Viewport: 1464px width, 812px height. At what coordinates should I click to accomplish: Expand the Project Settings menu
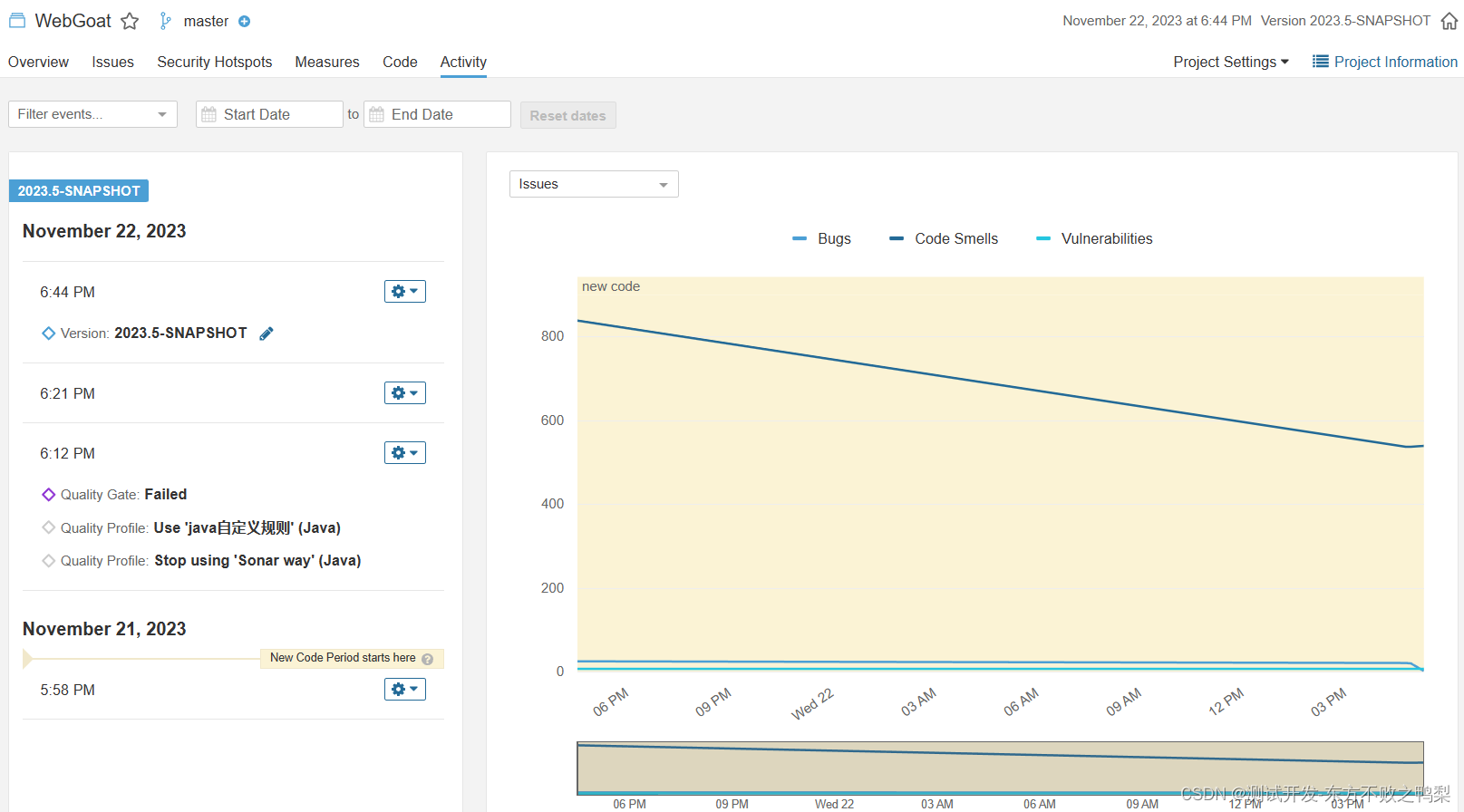point(1231,62)
